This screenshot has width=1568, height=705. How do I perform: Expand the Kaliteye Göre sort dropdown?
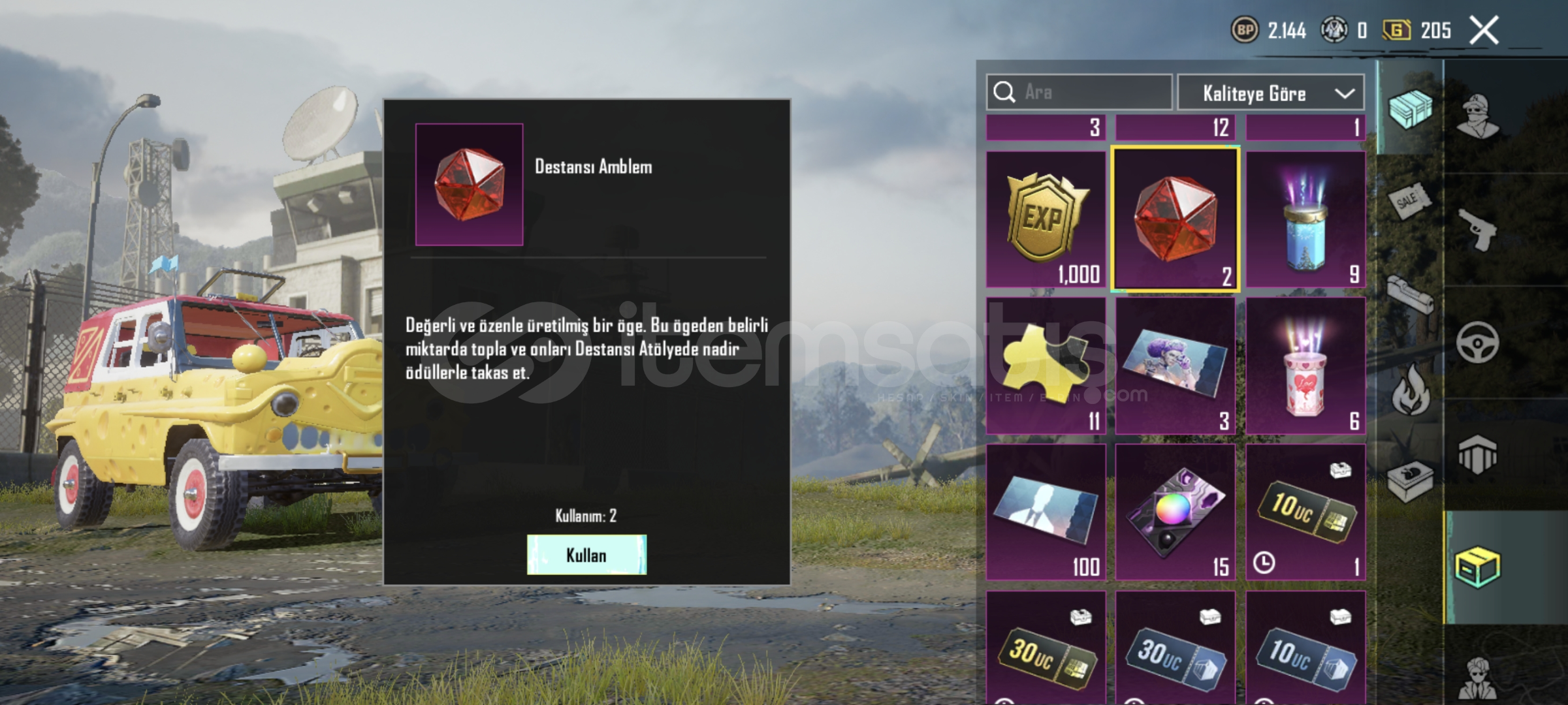point(1271,93)
